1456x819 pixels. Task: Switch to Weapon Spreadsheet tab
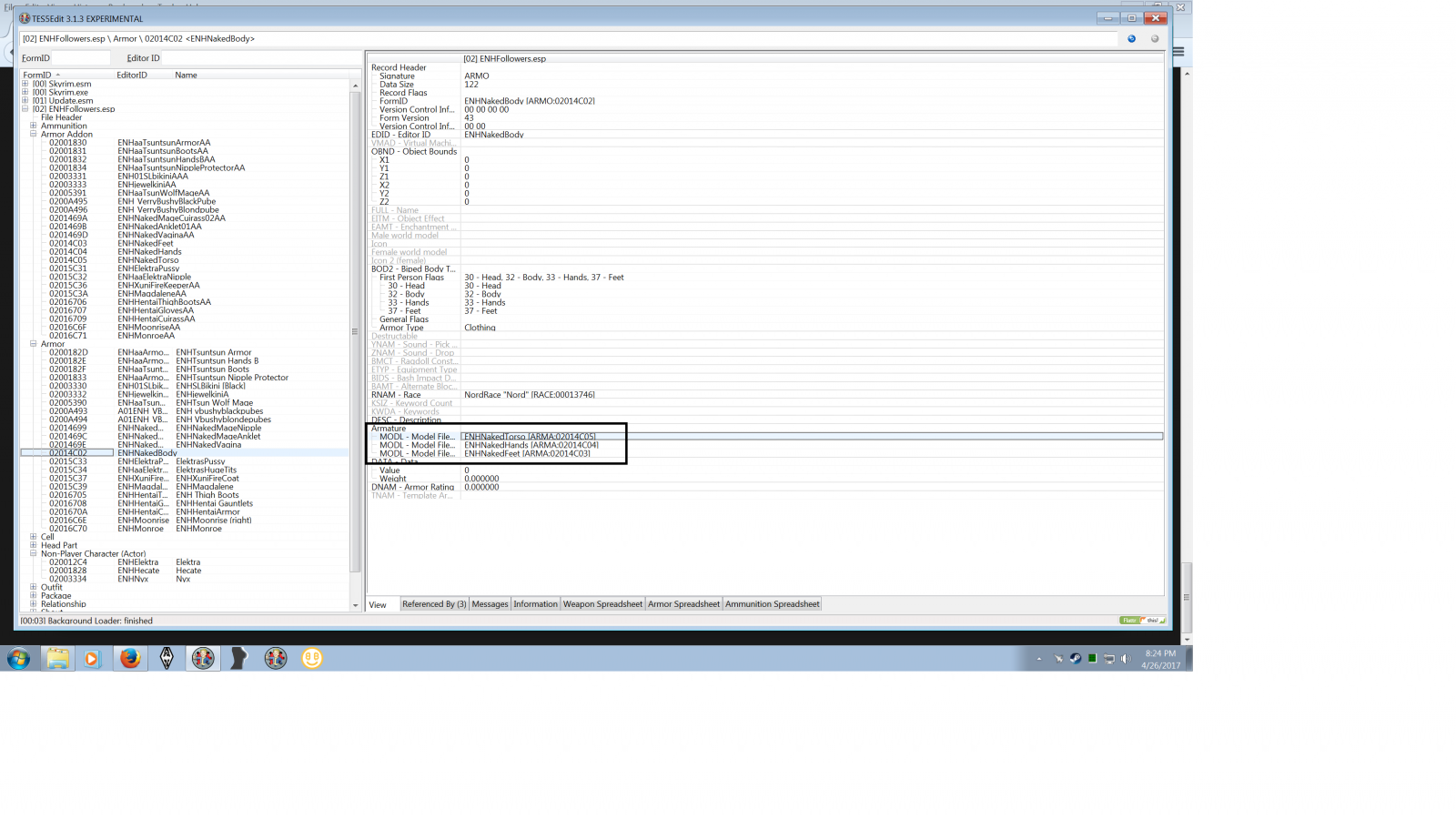point(602,604)
